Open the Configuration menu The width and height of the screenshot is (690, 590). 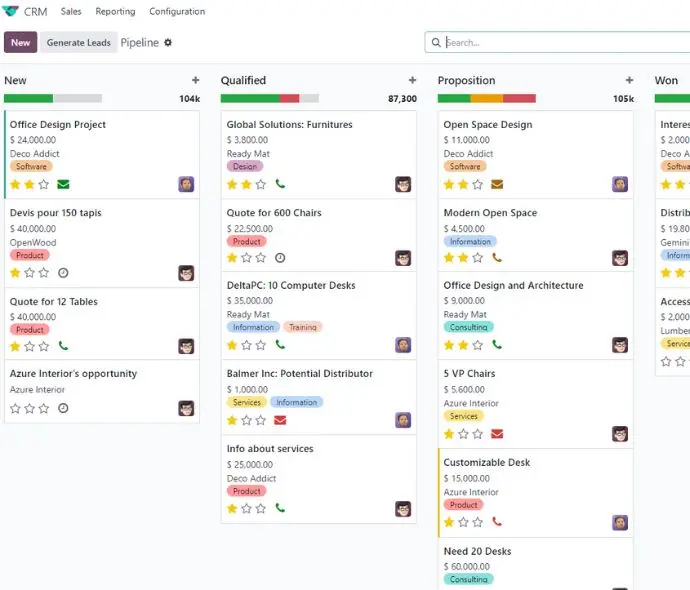click(177, 11)
